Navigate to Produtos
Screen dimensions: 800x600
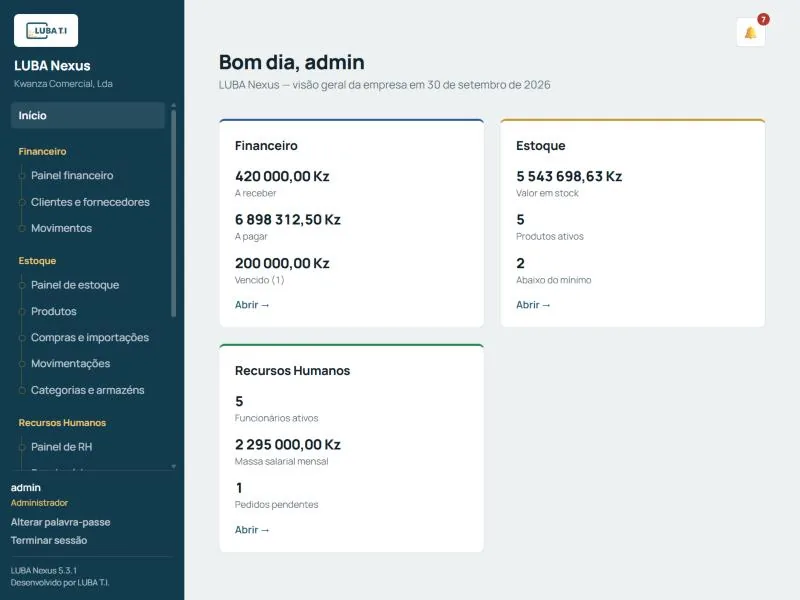54,311
